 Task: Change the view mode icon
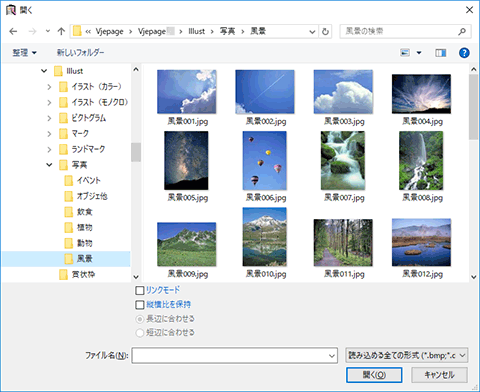click(x=405, y=53)
